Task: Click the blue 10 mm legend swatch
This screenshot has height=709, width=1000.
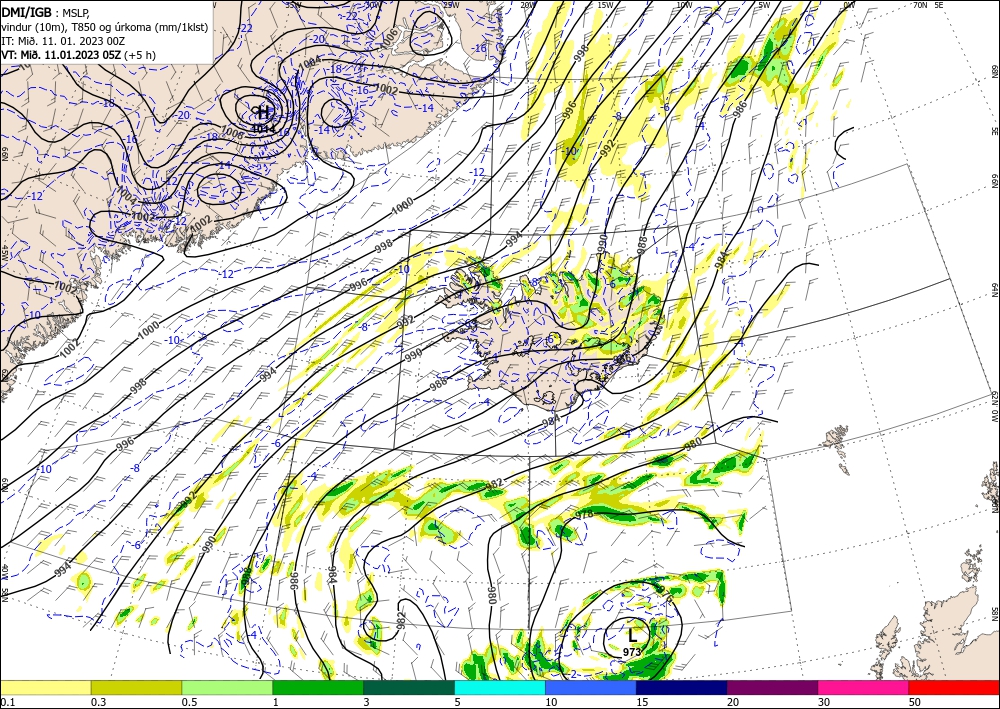Action: tap(591, 687)
